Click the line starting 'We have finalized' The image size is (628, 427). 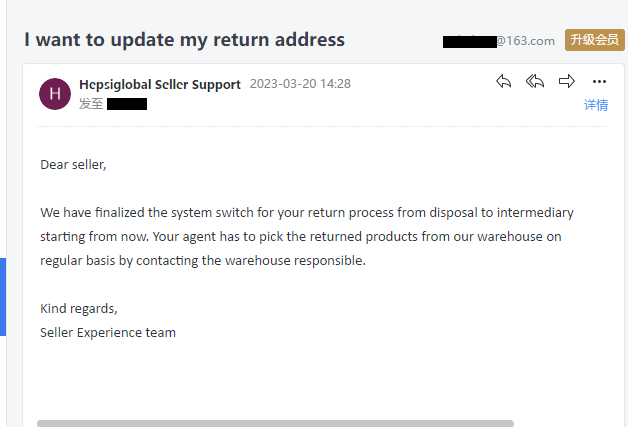(307, 213)
